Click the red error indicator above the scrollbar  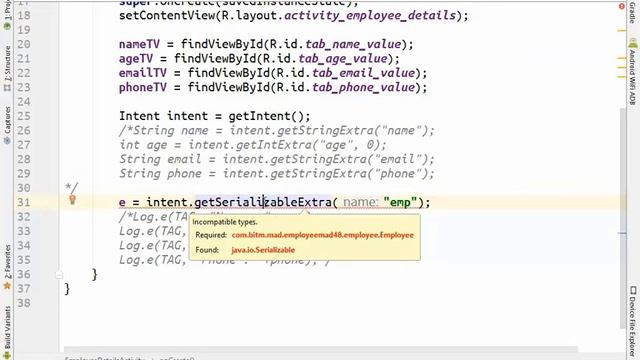pos(622,6)
